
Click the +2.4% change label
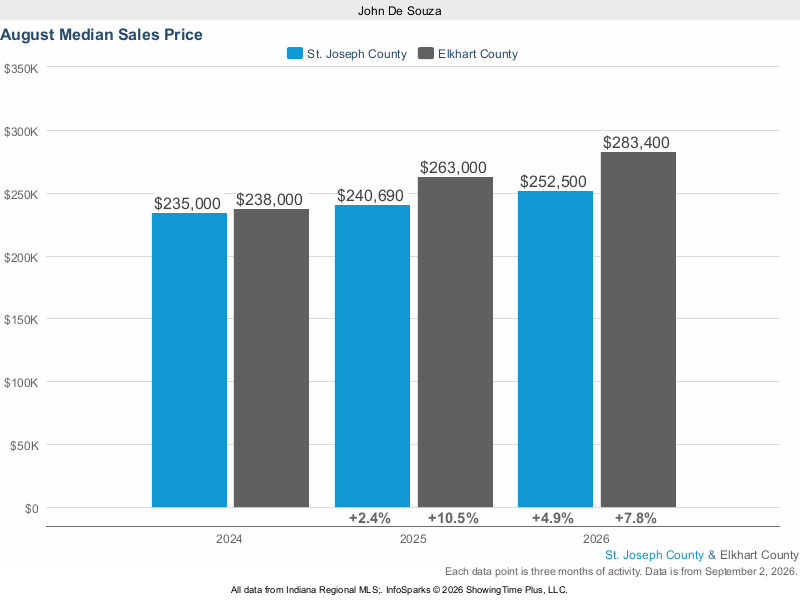pos(370,518)
